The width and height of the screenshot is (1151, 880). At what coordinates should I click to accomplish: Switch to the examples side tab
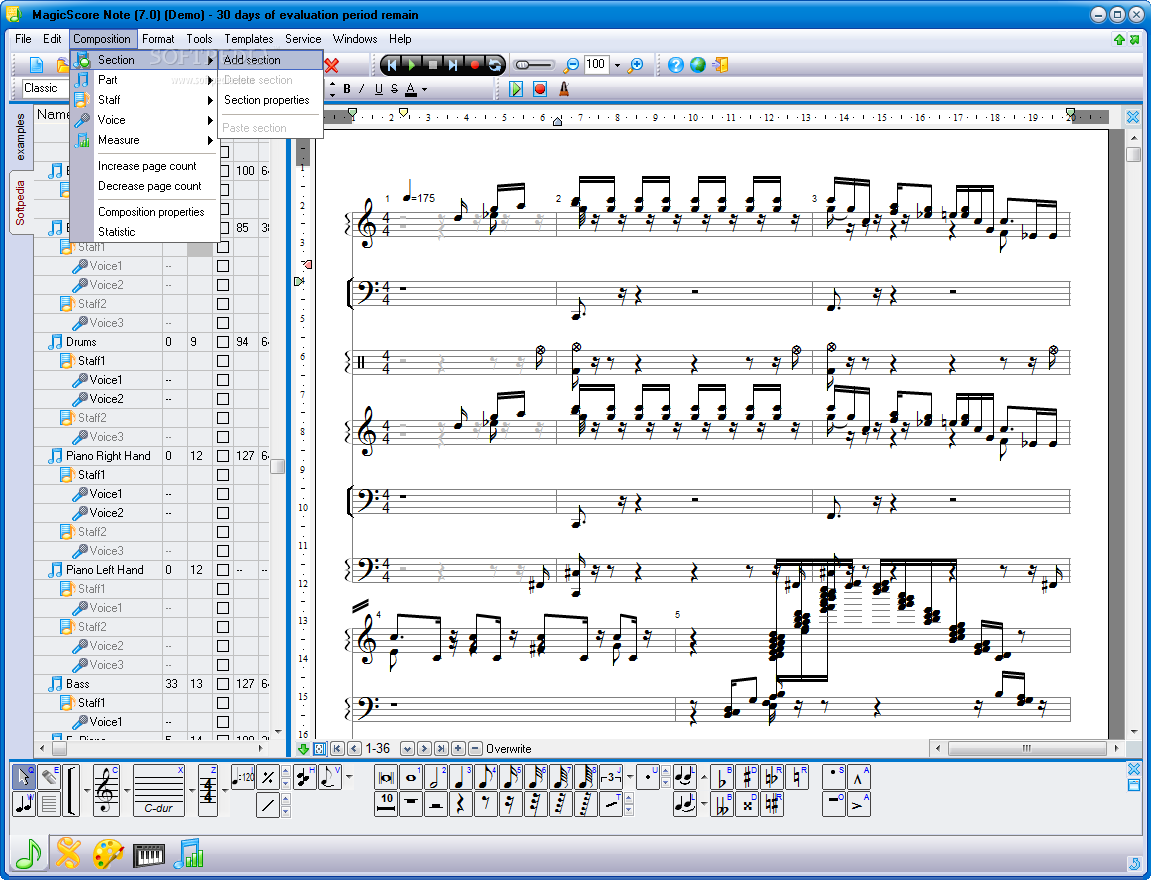(x=20, y=137)
